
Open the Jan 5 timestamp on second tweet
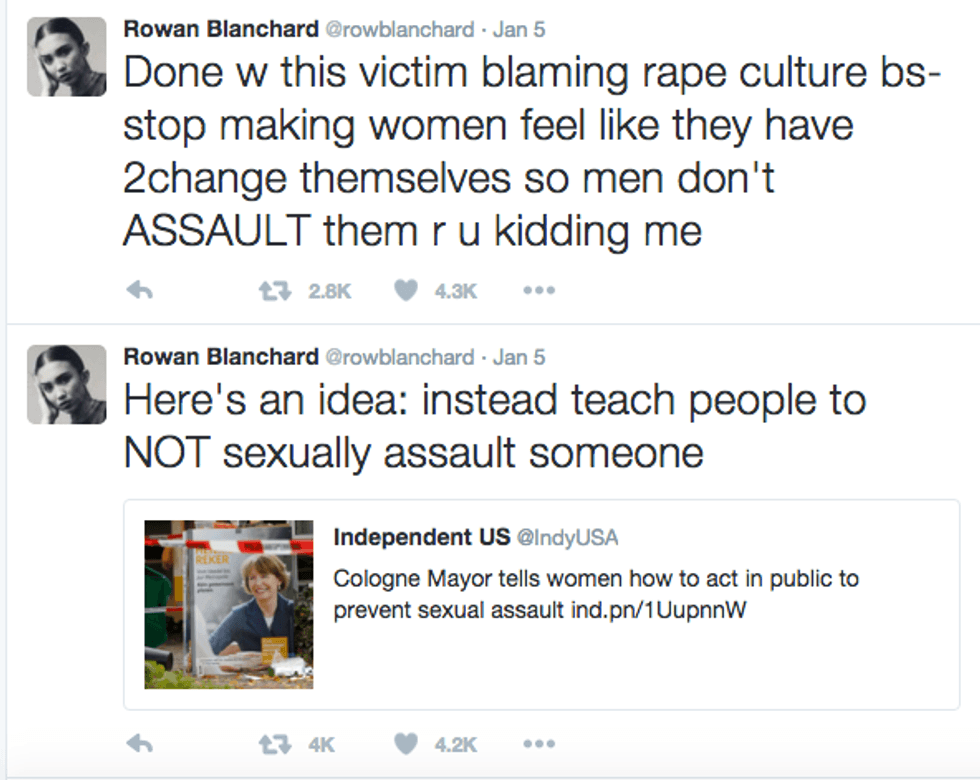[x=519, y=357]
